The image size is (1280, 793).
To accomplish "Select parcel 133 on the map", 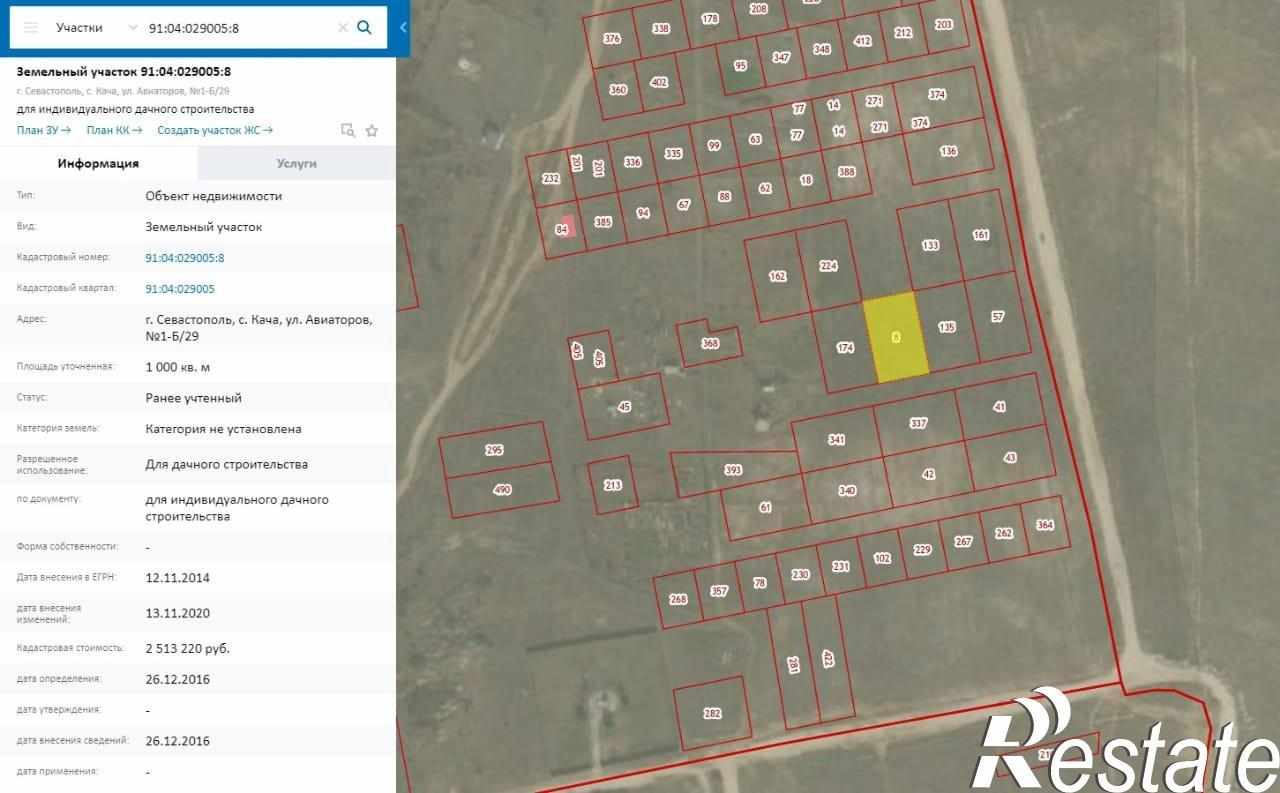I will click(x=930, y=245).
